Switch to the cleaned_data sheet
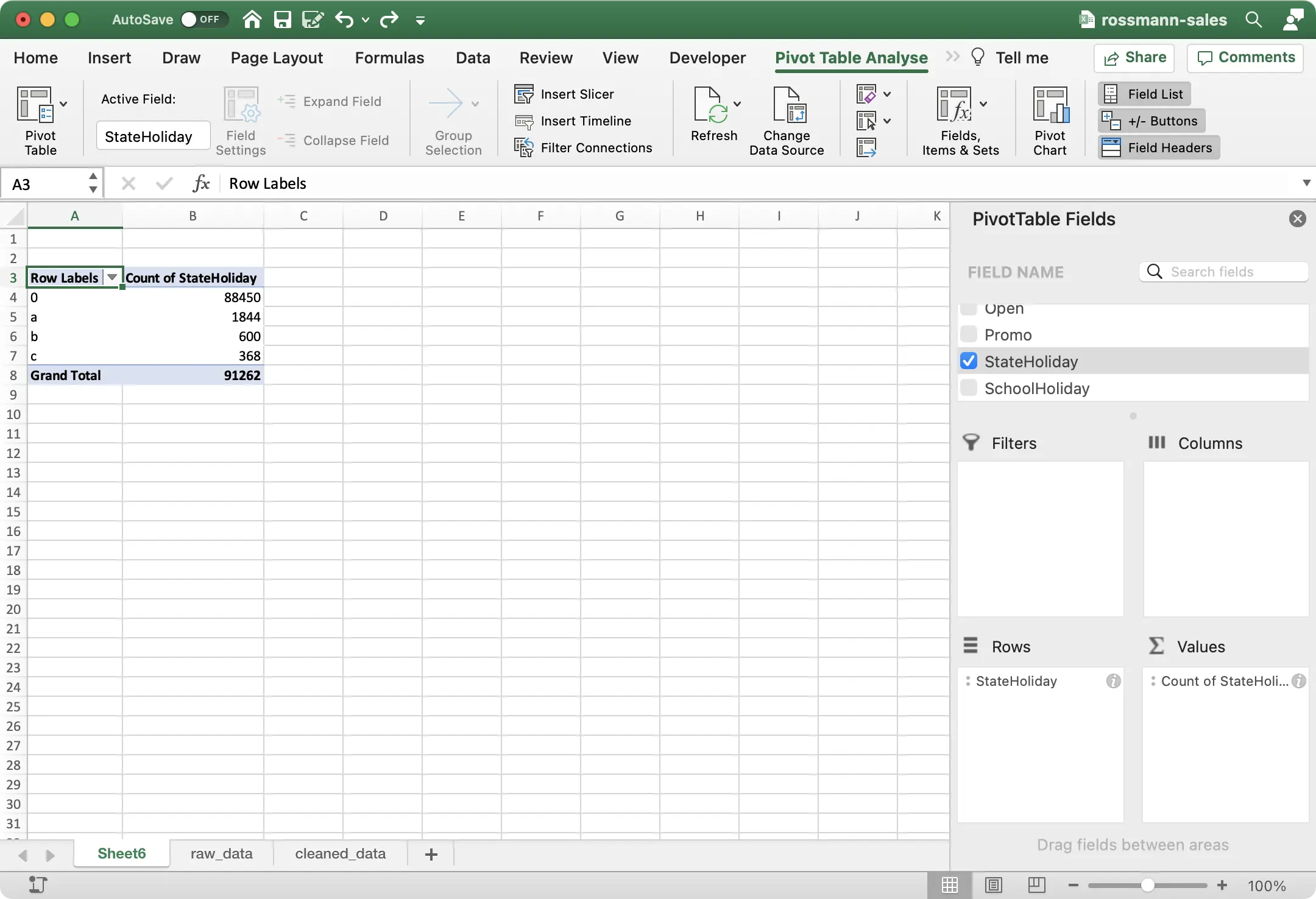The height and width of the screenshot is (899, 1316). point(340,853)
